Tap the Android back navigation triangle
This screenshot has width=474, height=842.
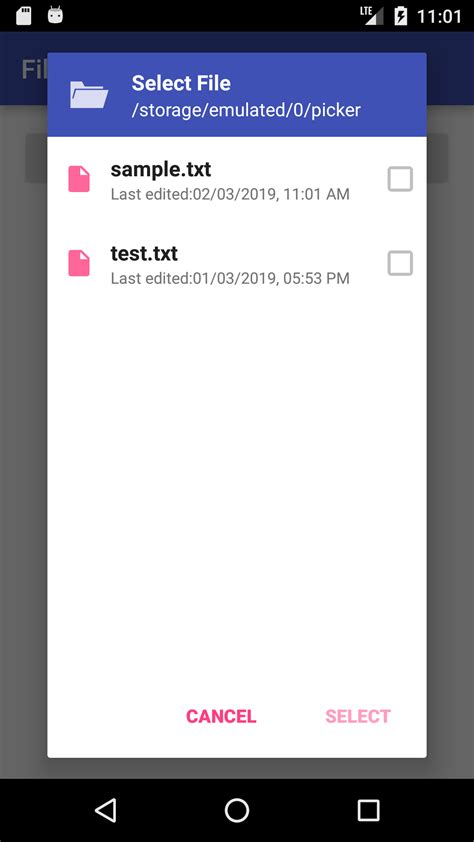106,810
